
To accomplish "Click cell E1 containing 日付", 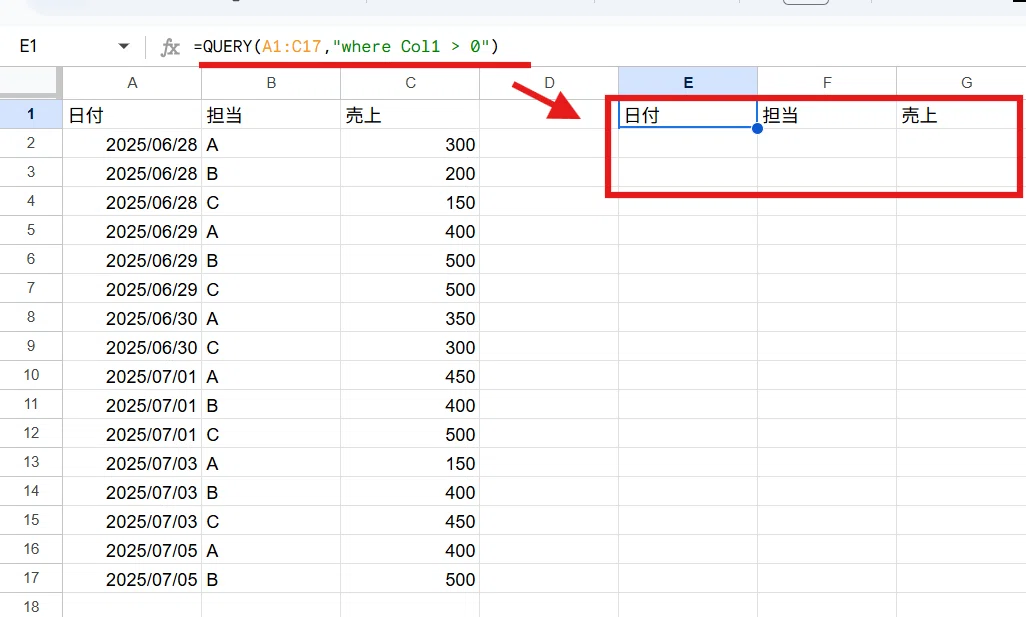I will click(x=688, y=115).
